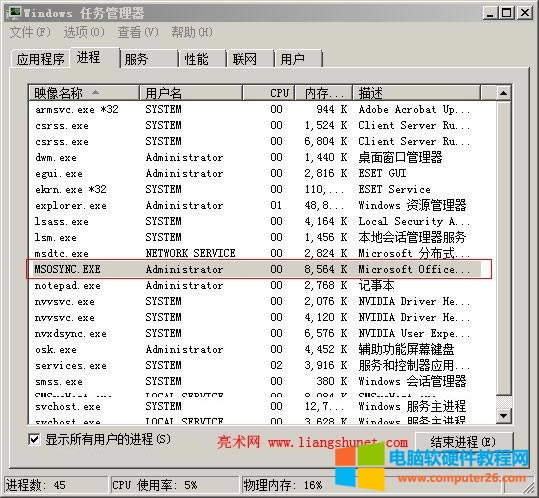
Task: Sort by 用户名 column header
Action: [x=191, y=93]
